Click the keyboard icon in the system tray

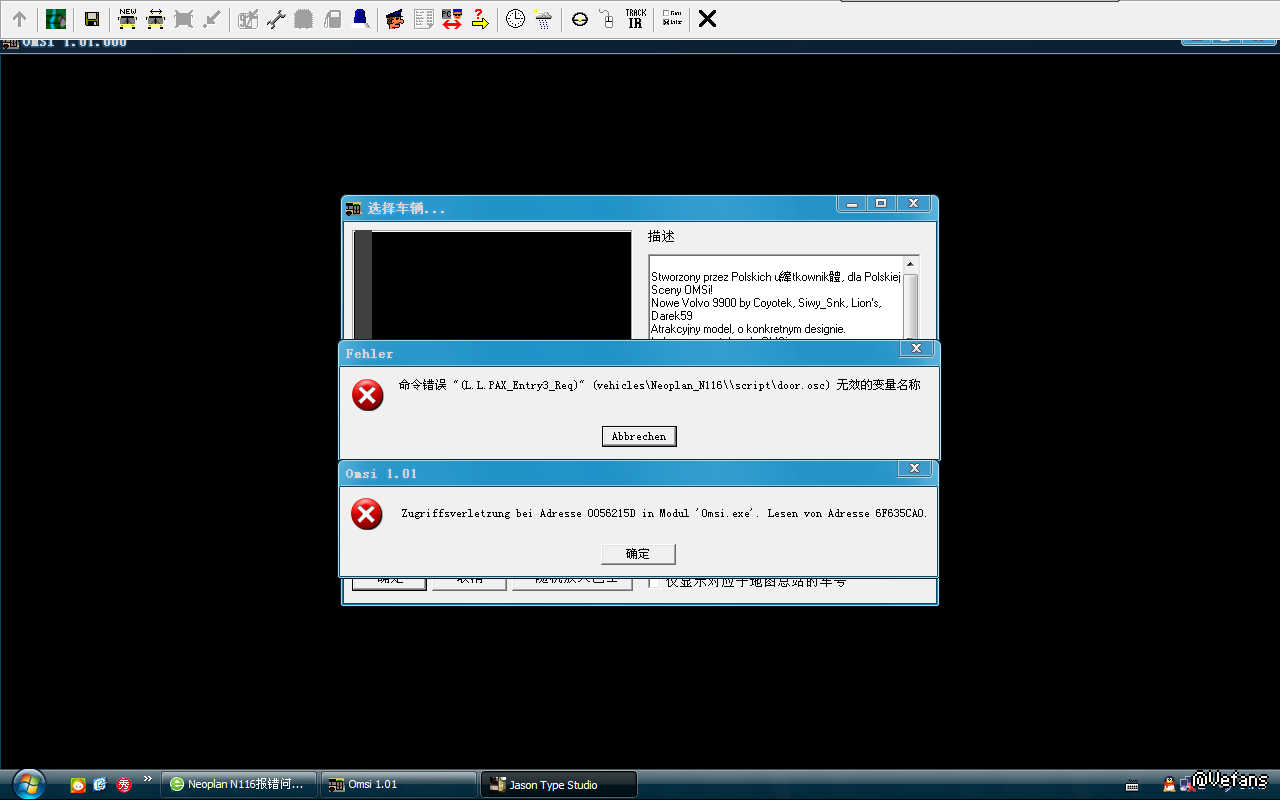coord(1132,785)
